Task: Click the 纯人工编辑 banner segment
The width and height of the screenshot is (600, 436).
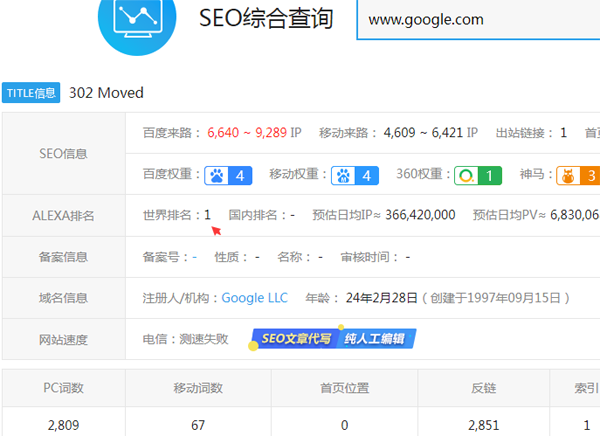Action: click(376, 338)
